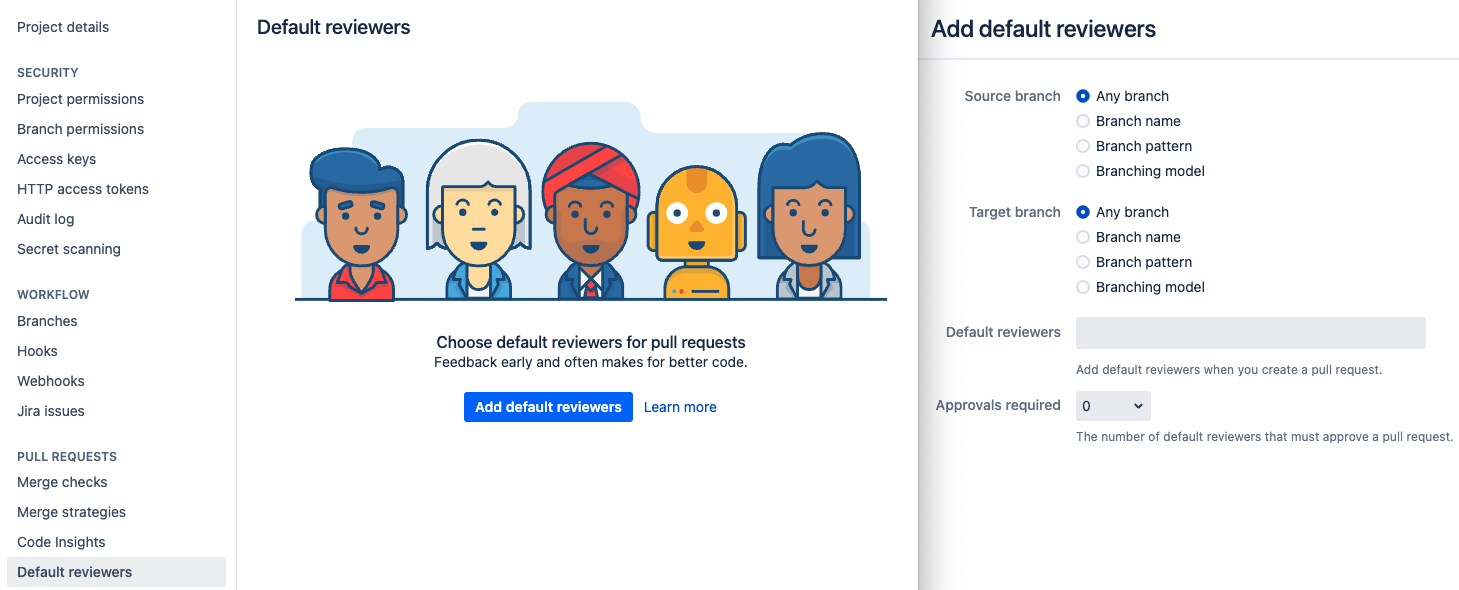Open Code Insights in sidebar

point(61,542)
